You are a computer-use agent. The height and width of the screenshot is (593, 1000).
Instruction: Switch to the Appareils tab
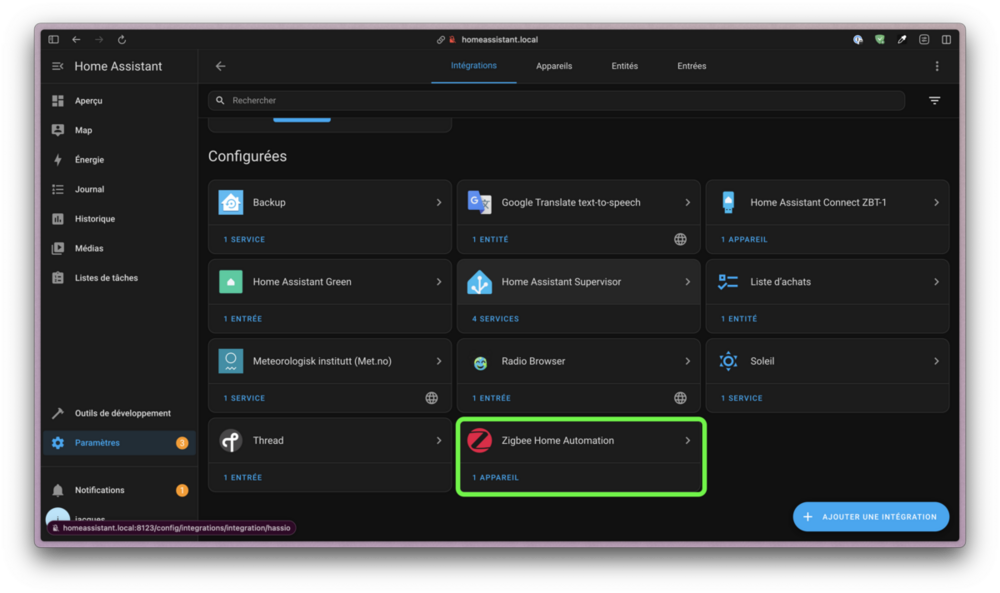554,66
